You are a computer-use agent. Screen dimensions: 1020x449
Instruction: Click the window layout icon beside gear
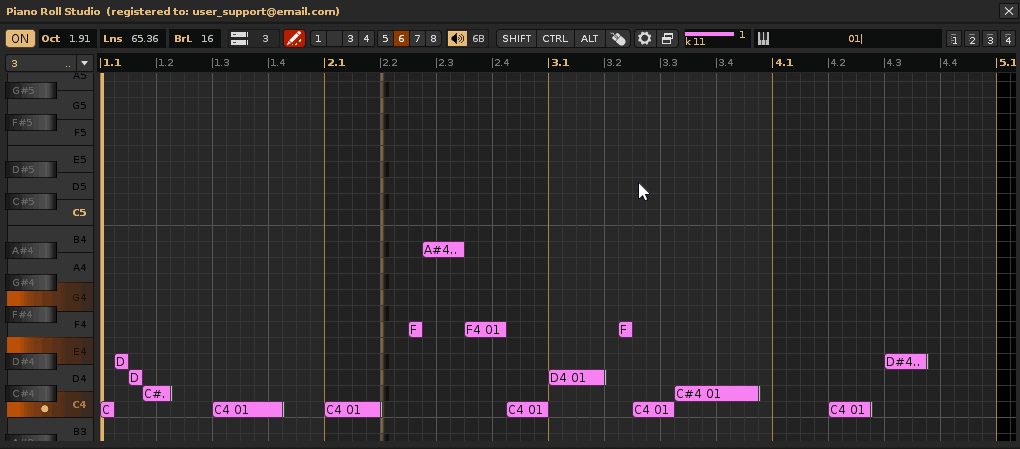(668, 39)
